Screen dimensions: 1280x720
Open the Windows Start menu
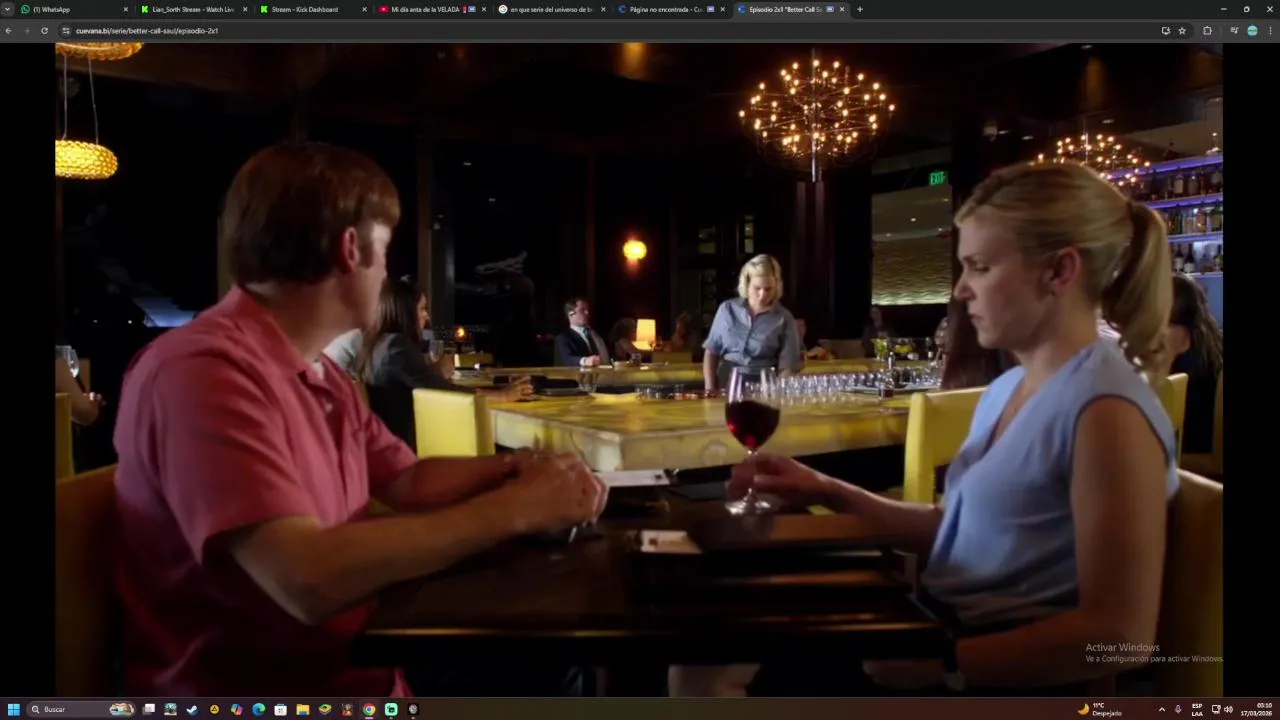point(14,709)
